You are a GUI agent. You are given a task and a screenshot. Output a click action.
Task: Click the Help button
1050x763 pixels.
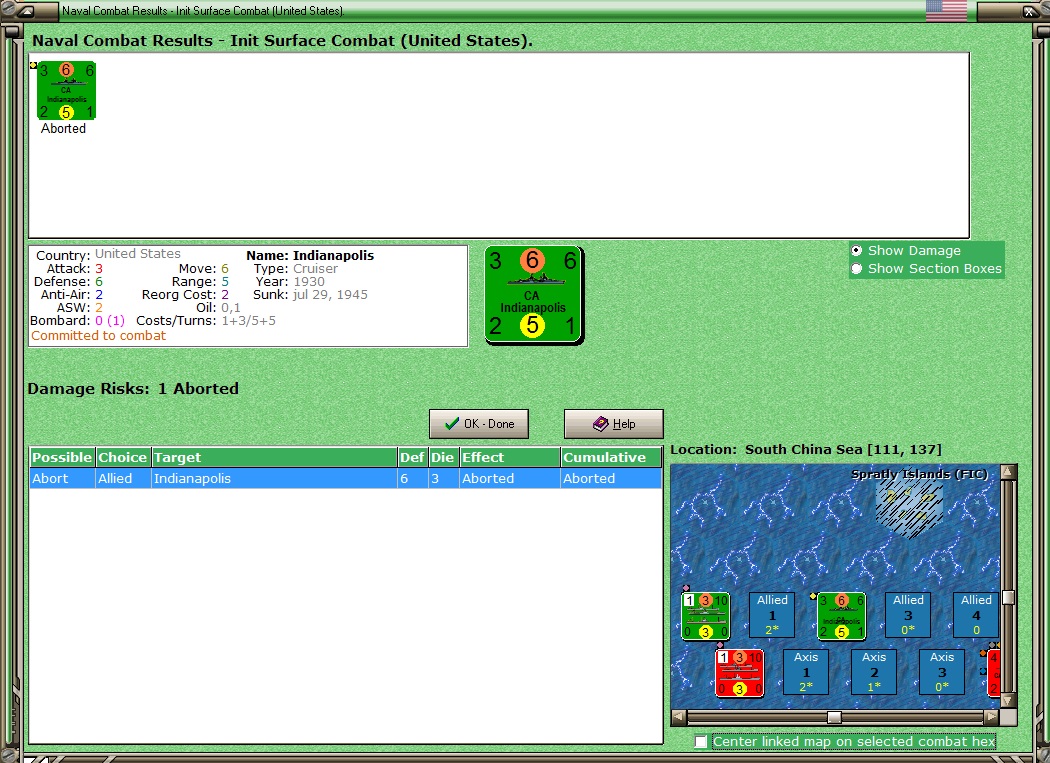click(x=613, y=424)
